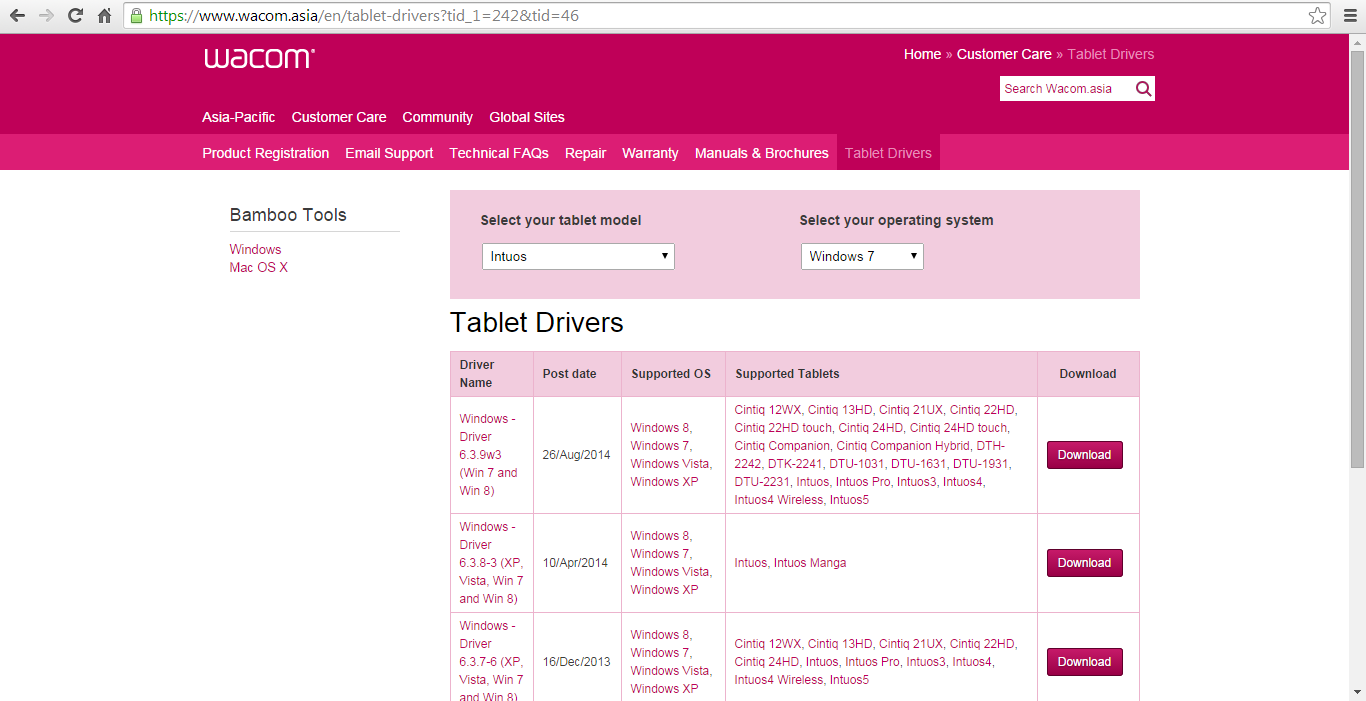Click the Cintiq 22HD touch link
The image size is (1366, 701).
783,428
